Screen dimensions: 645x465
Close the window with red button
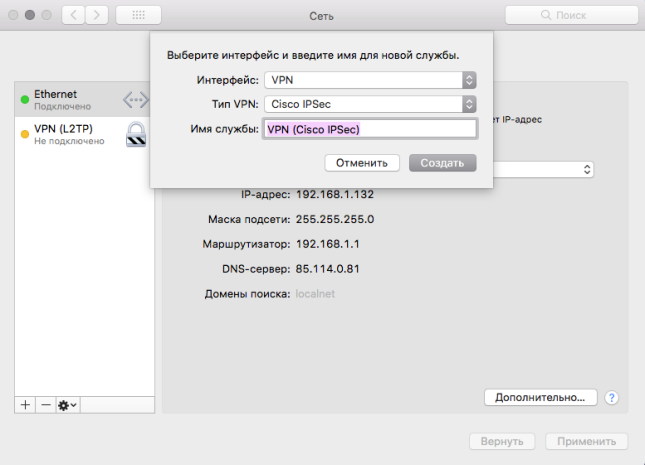click(13, 15)
